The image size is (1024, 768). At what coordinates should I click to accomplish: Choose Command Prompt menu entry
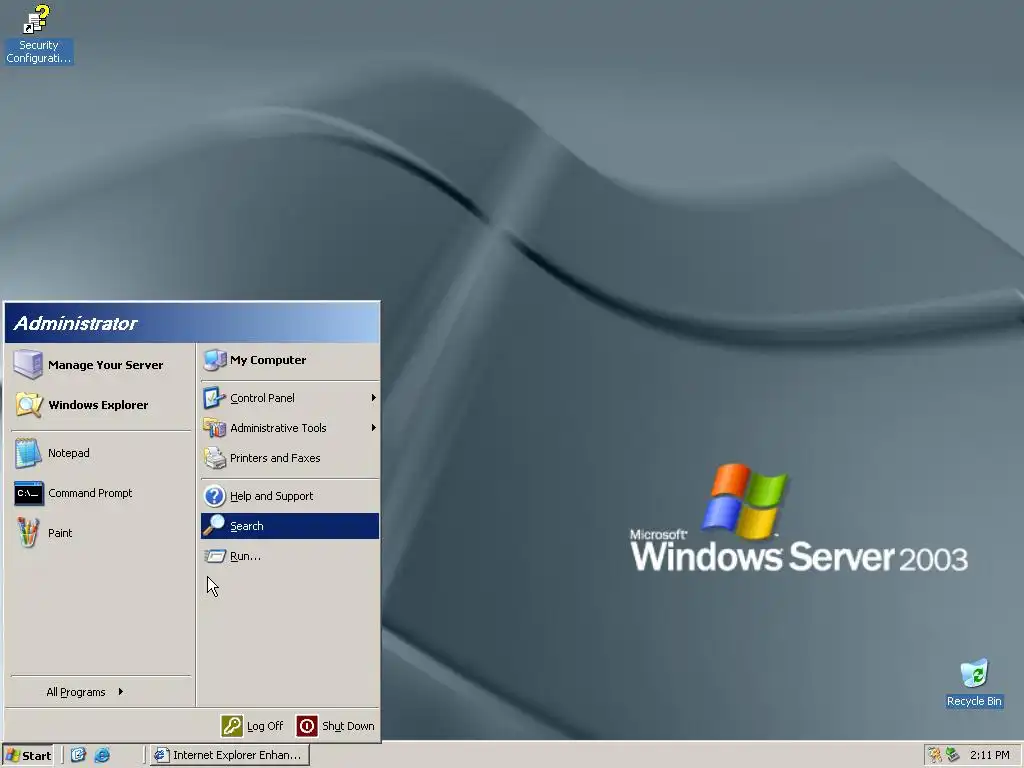(101, 493)
